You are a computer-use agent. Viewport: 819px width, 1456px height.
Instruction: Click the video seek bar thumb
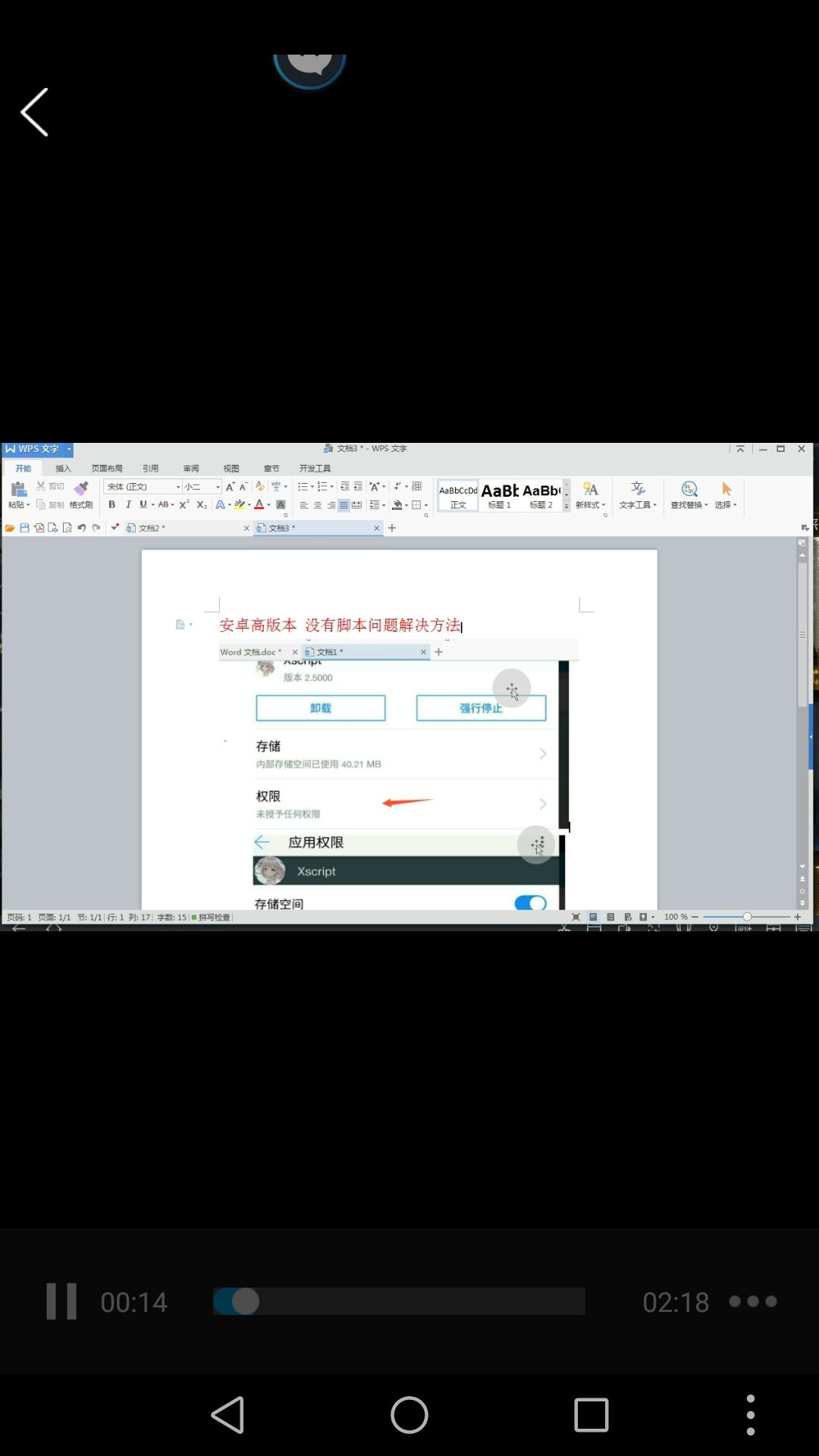pyautogui.click(x=245, y=1301)
